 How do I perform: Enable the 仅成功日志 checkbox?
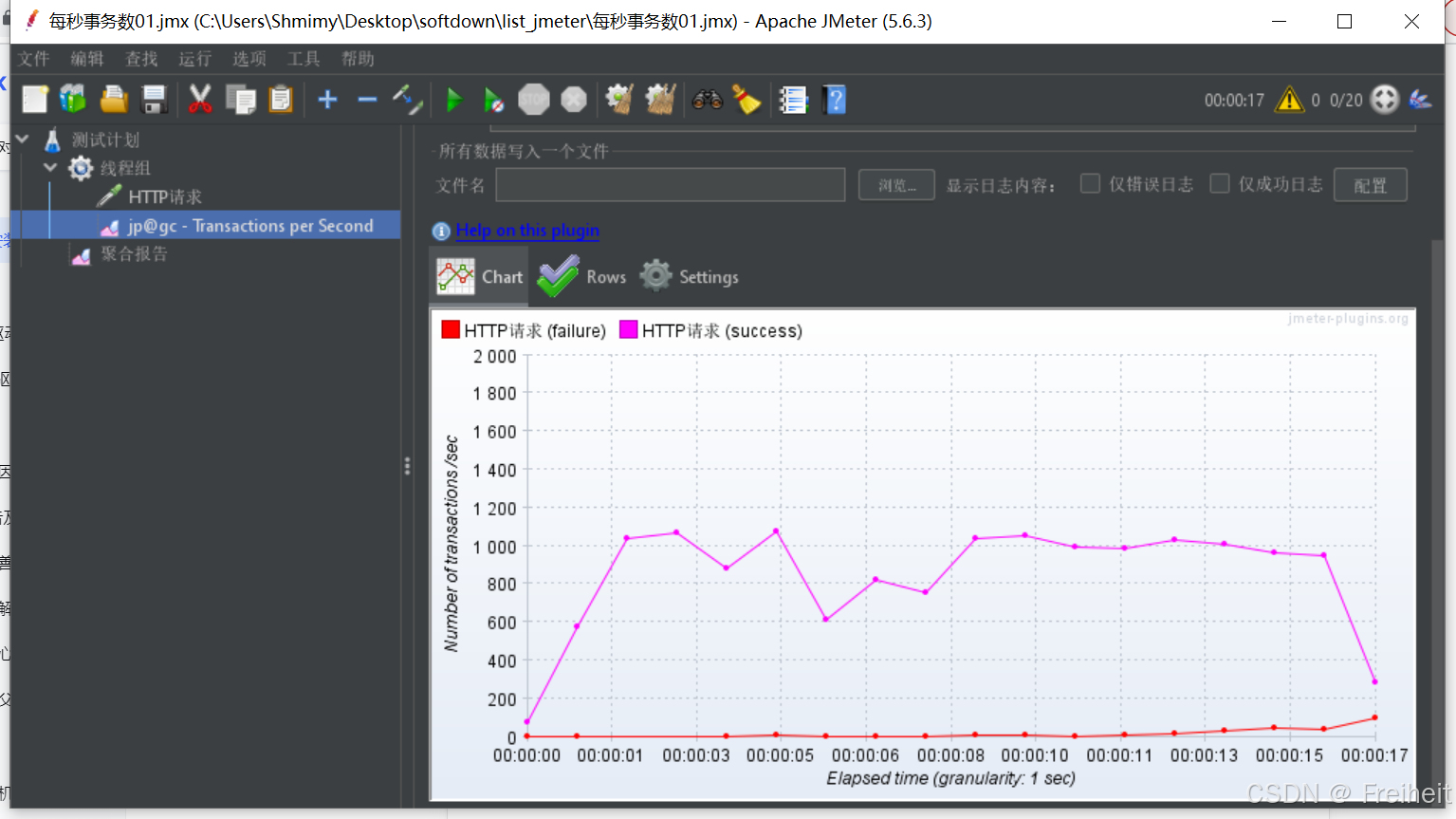click(x=1220, y=183)
